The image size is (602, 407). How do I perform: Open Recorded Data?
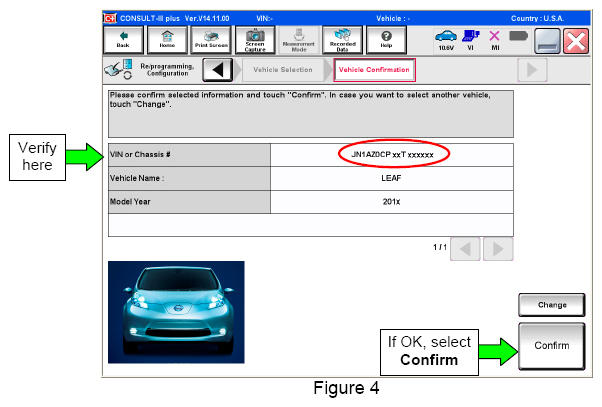tap(342, 40)
